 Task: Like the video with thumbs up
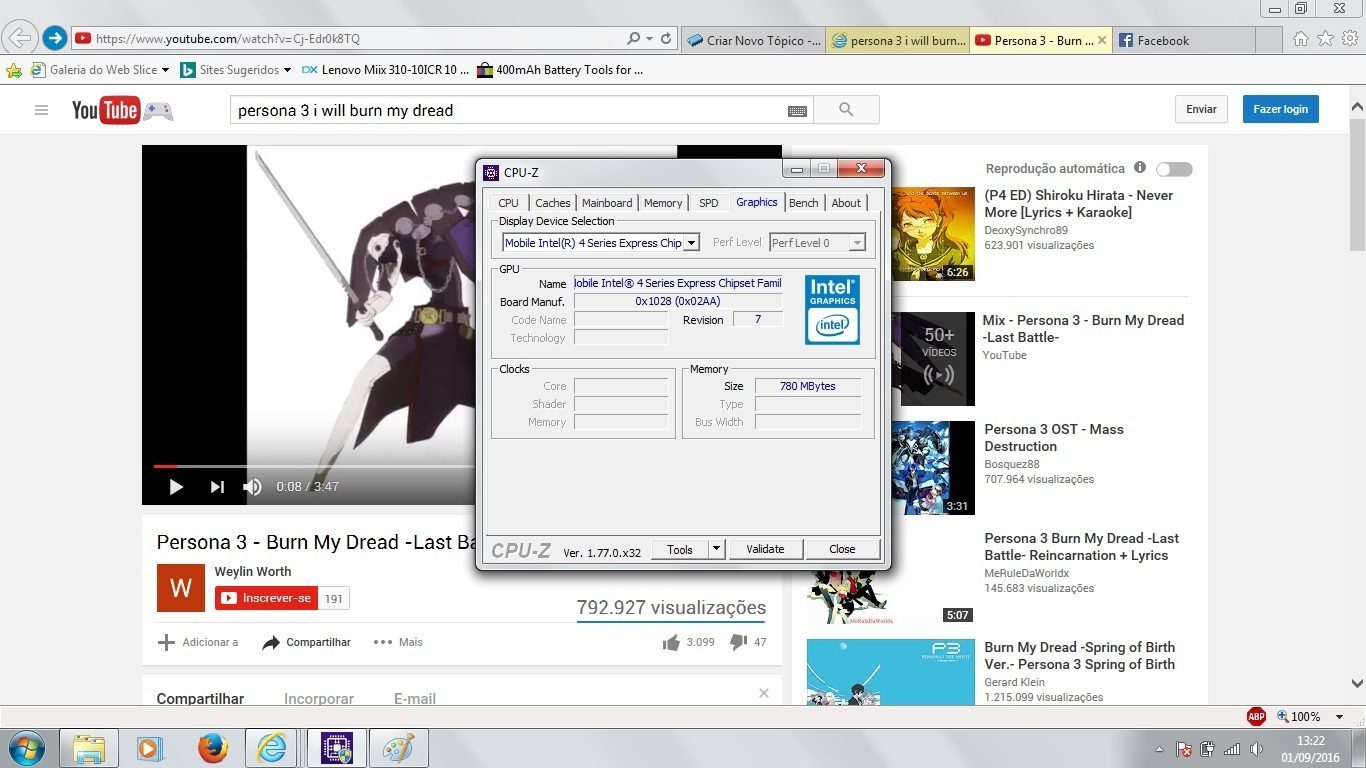pos(671,642)
